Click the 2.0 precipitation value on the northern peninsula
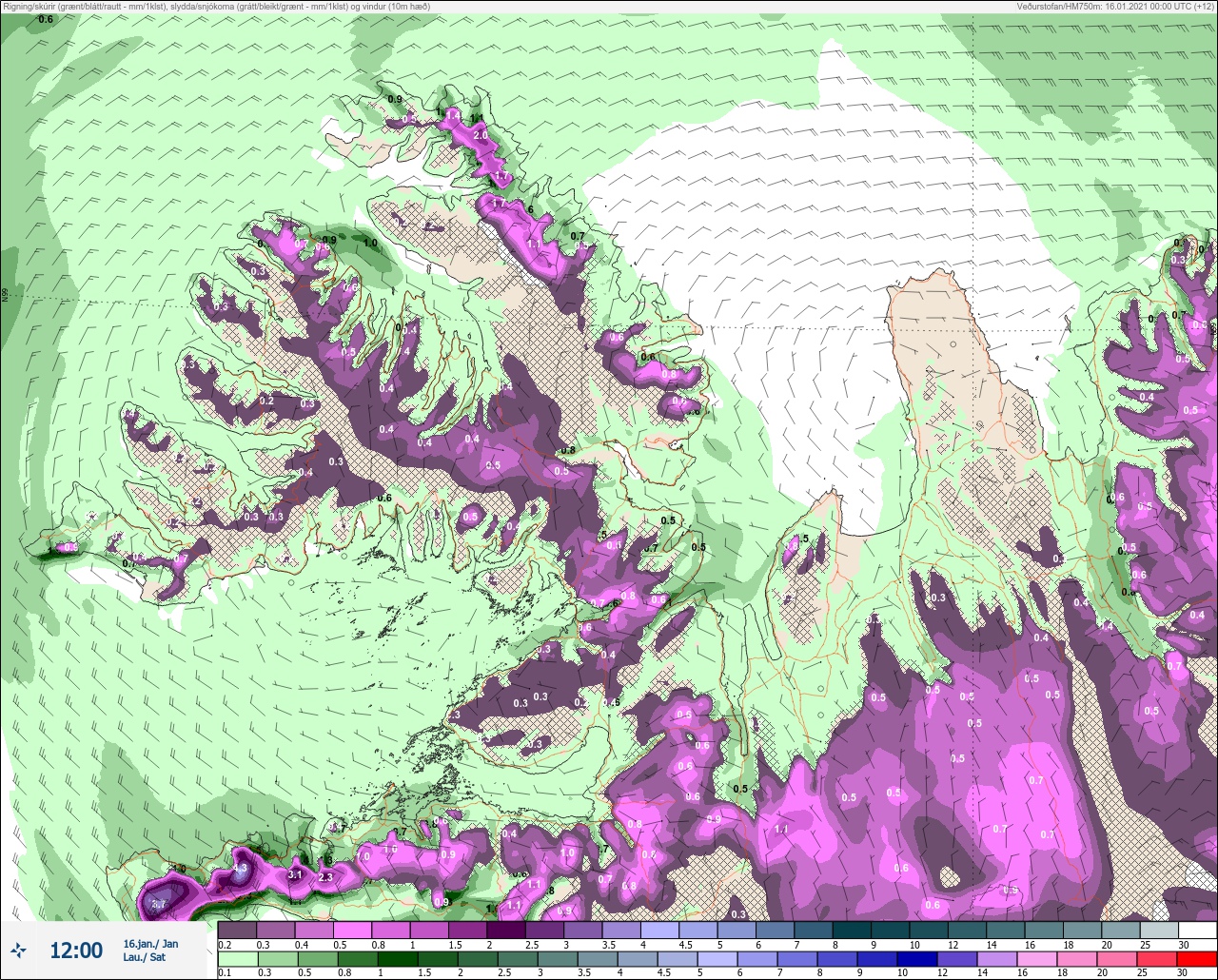 point(481,136)
